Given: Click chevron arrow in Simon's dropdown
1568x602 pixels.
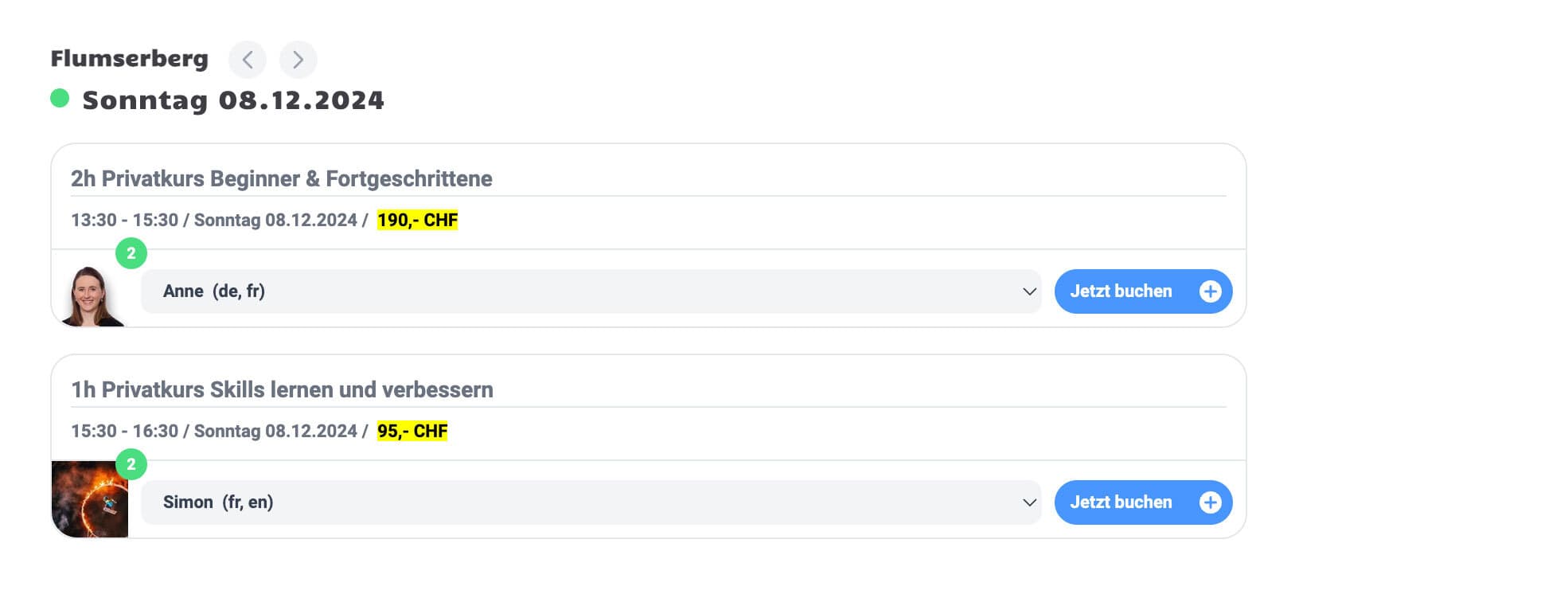Looking at the screenshot, I should (x=1029, y=502).
